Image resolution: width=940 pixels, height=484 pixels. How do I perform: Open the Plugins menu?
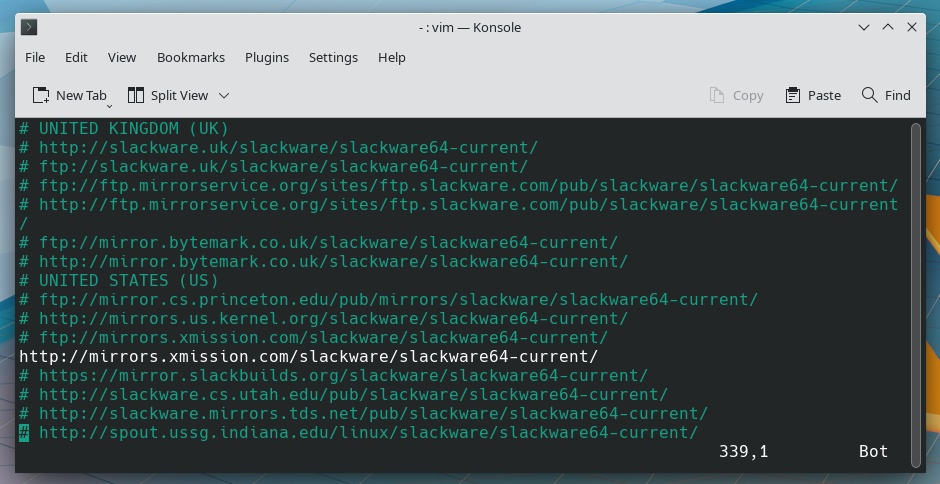pos(267,58)
